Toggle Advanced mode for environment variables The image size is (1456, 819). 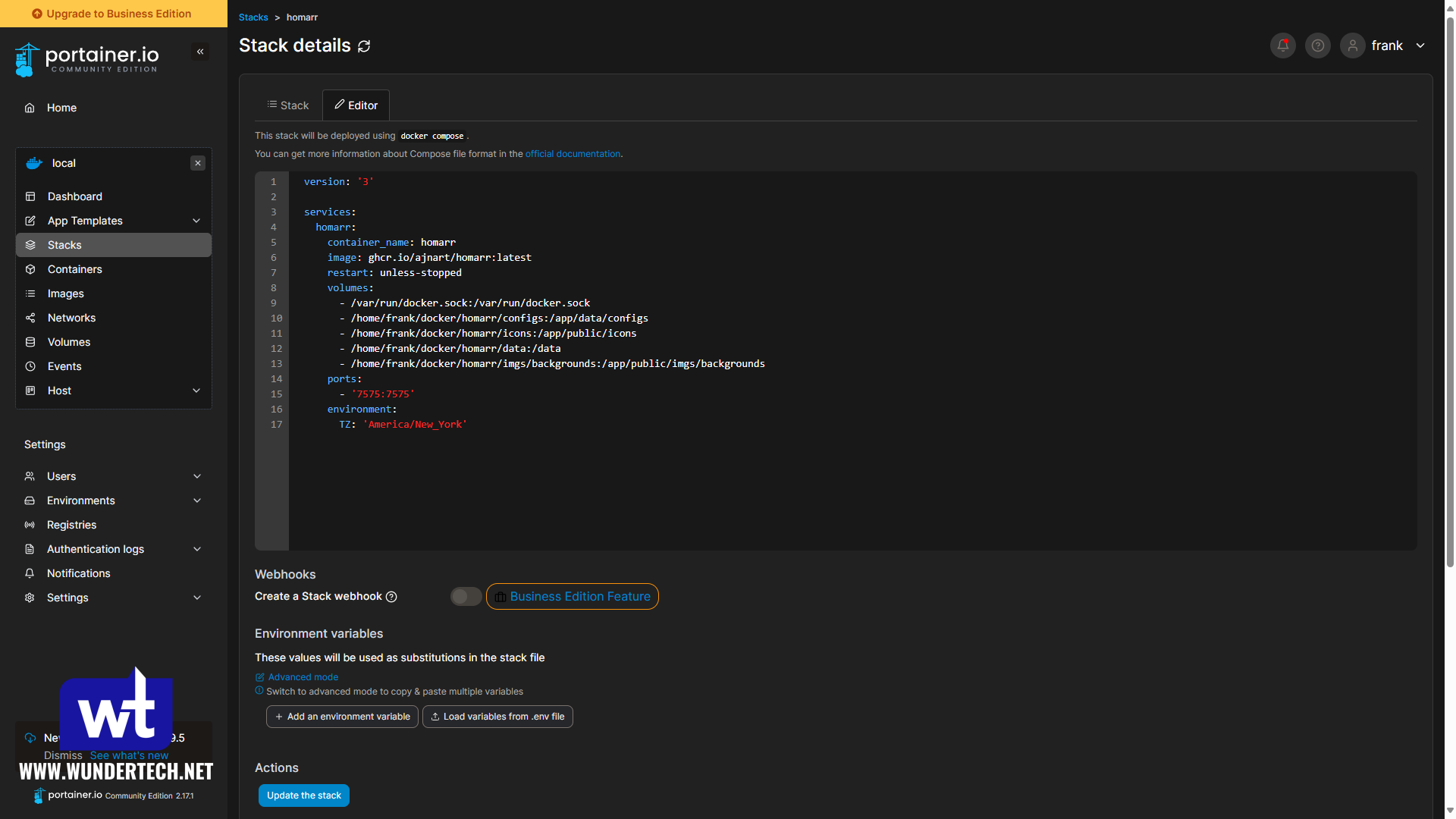coord(302,677)
